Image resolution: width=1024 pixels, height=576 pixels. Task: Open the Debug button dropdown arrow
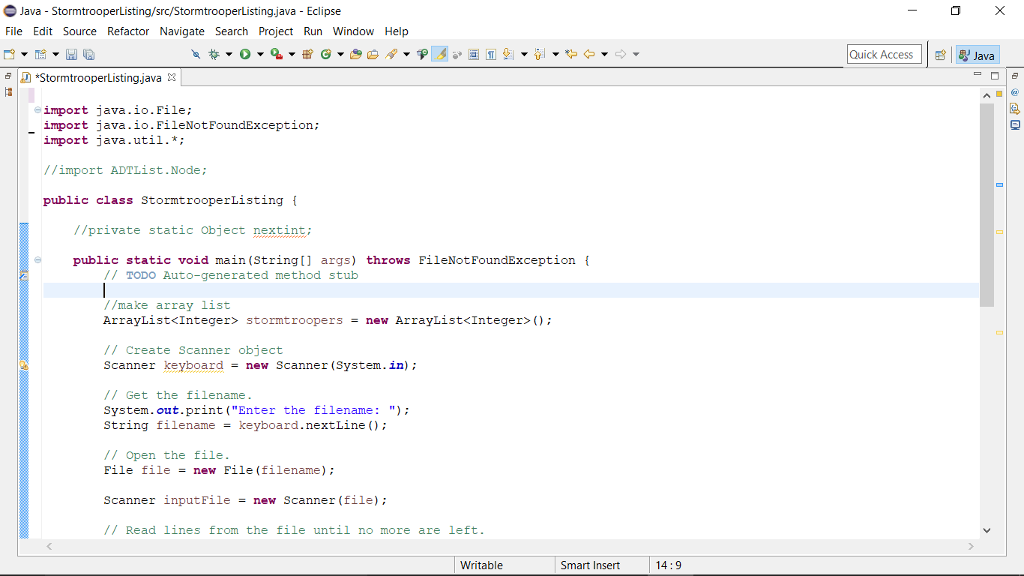[x=228, y=54]
